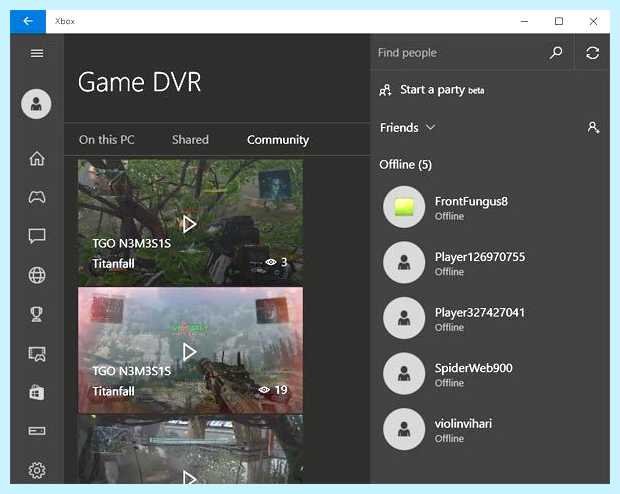
Task: Select the Community tab
Action: [x=278, y=140]
